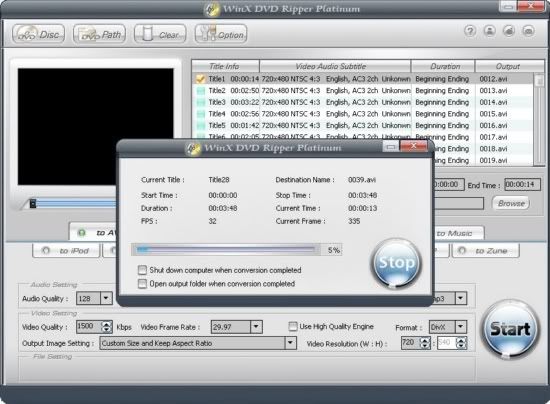550x404 pixels.
Task: Open the Format DivX dropdown
Action: pos(461,327)
